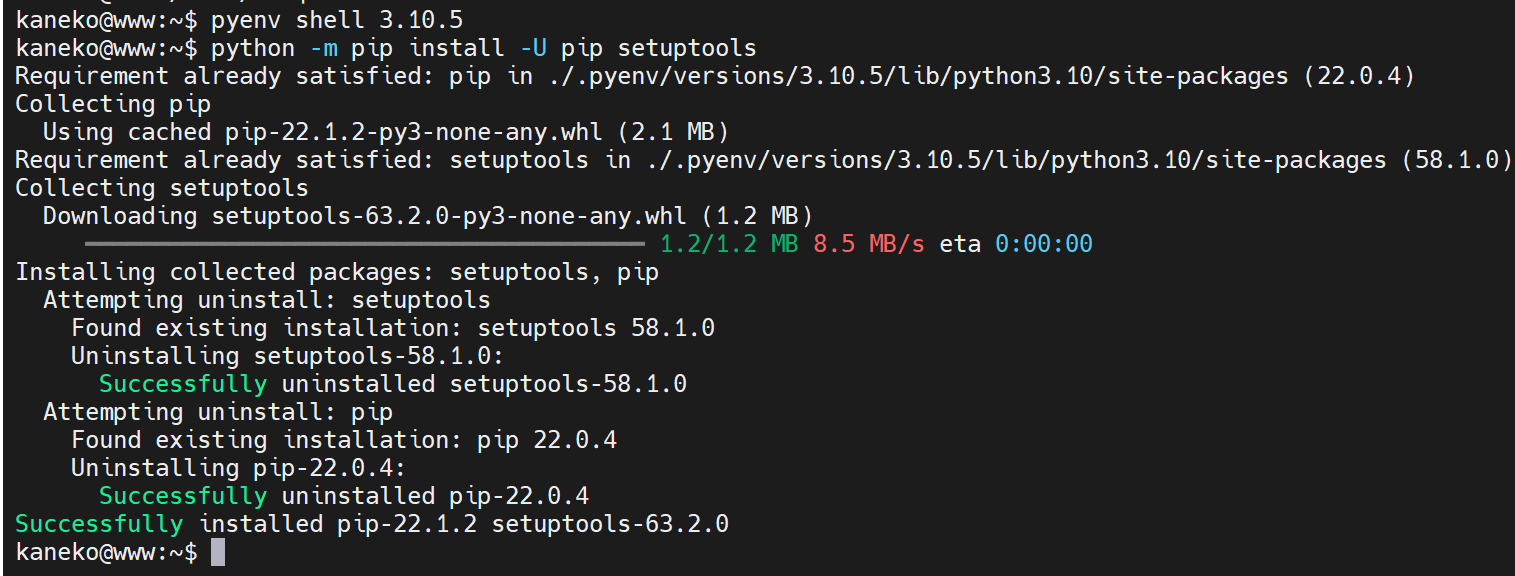
Task: Click the 'Installing collected packages' line
Action: click(337, 272)
